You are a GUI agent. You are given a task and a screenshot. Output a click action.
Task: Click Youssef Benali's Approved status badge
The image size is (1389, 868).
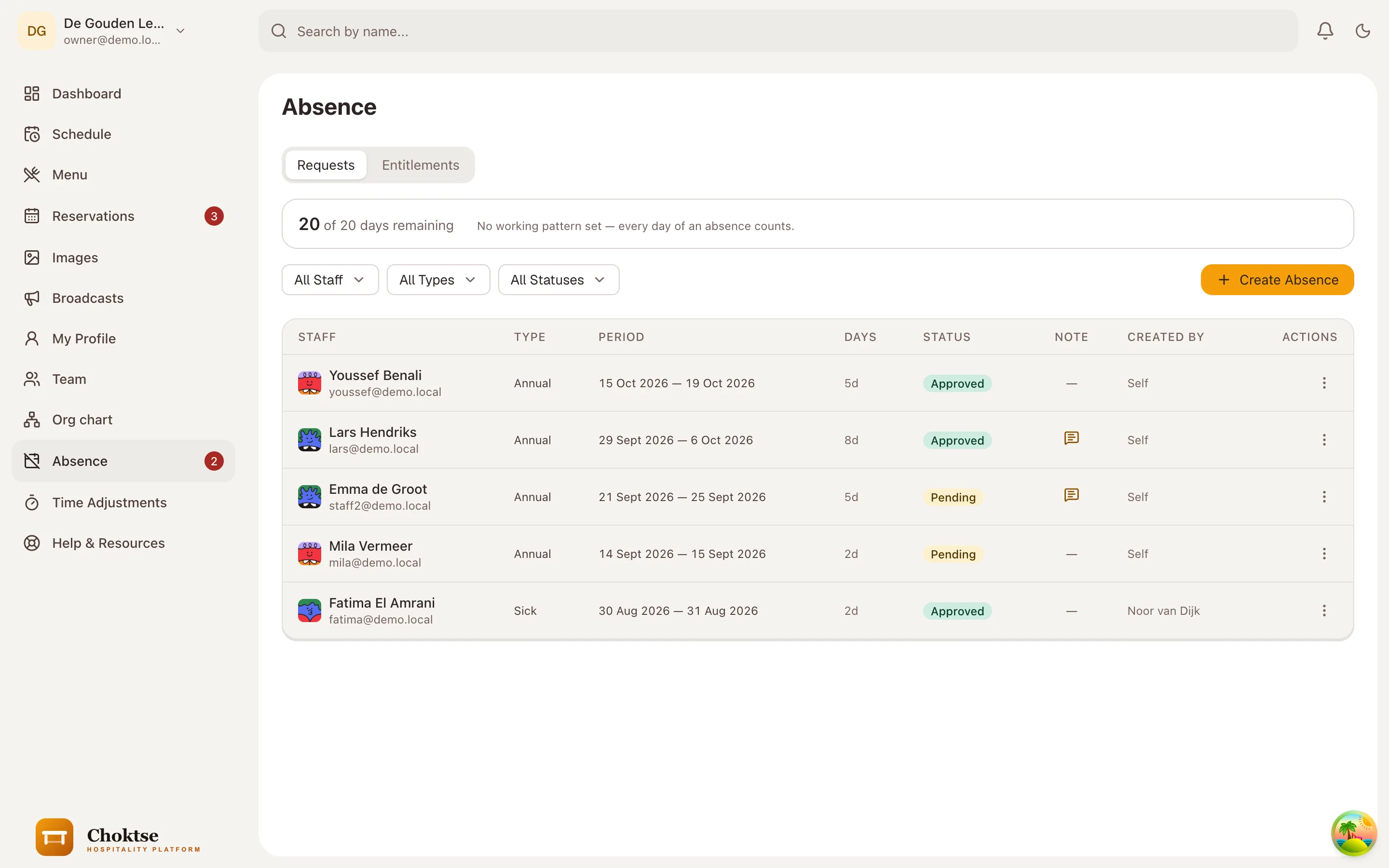(957, 383)
